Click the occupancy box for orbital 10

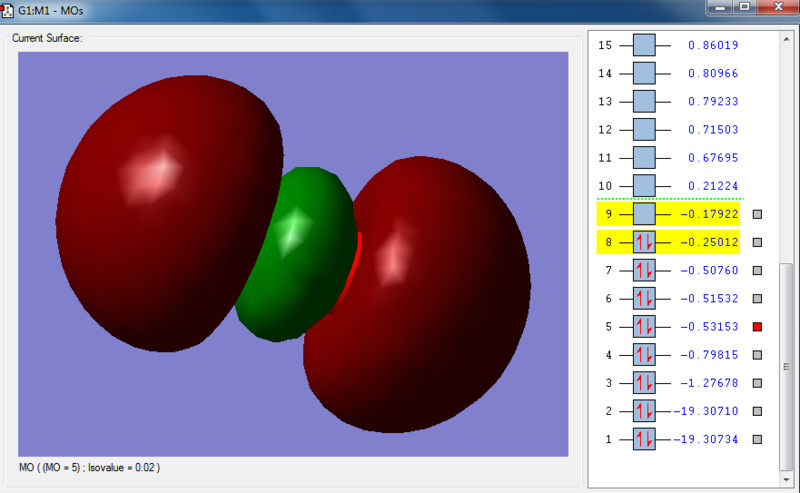[x=644, y=186]
